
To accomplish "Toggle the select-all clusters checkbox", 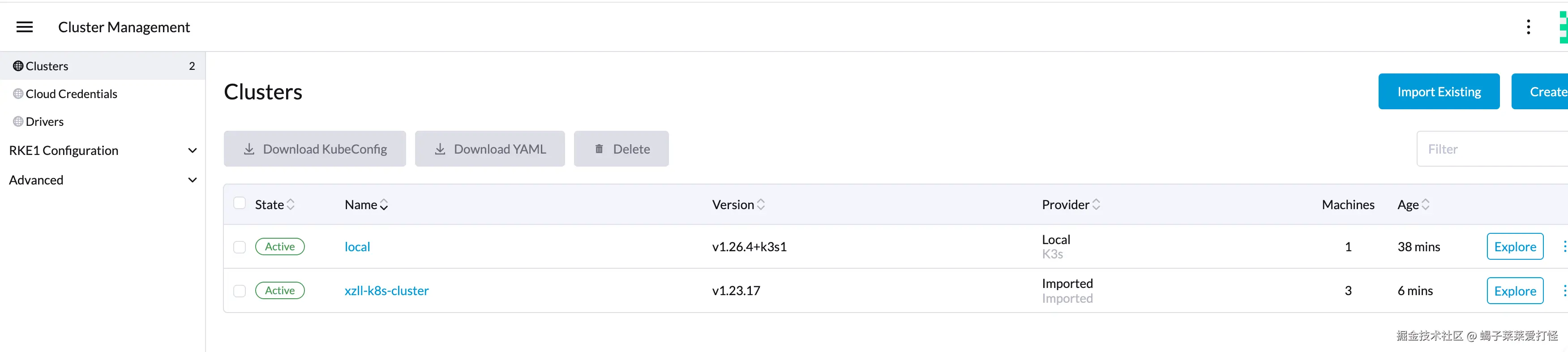I will point(240,203).
